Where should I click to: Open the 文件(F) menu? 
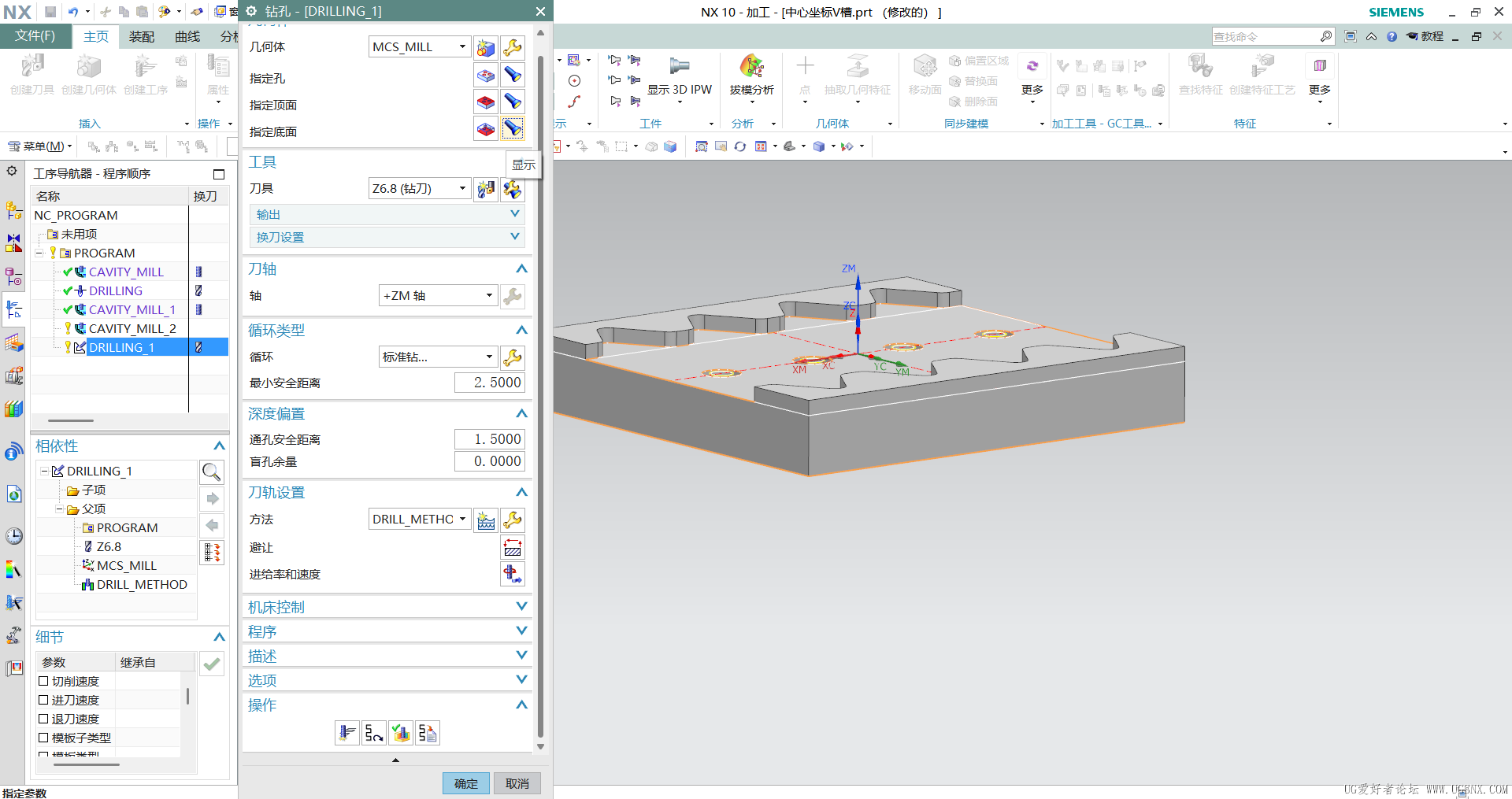point(35,36)
